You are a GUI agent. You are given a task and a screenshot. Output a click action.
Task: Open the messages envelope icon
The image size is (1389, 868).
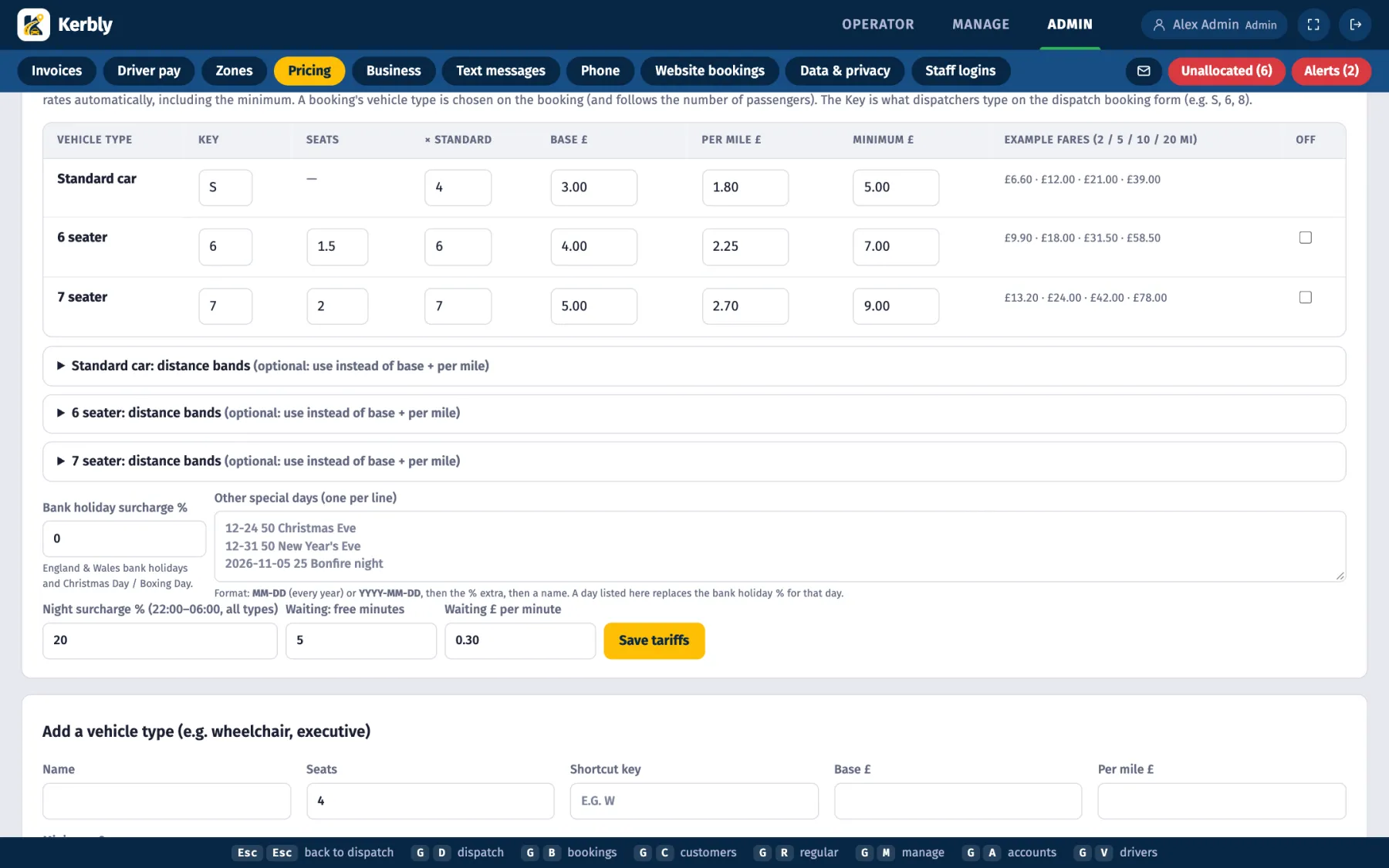(x=1144, y=71)
